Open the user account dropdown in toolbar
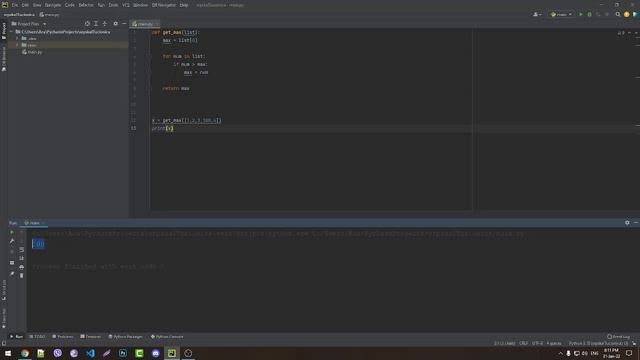This screenshot has height=360, width=640. (537, 14)
